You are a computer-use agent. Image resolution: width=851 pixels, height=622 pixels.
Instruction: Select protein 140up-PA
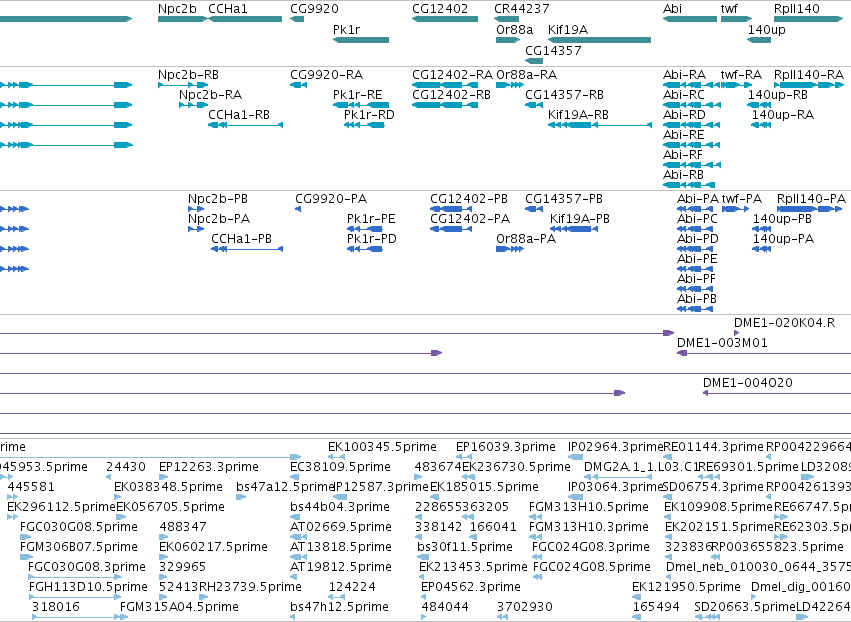(x=761, y=249)
